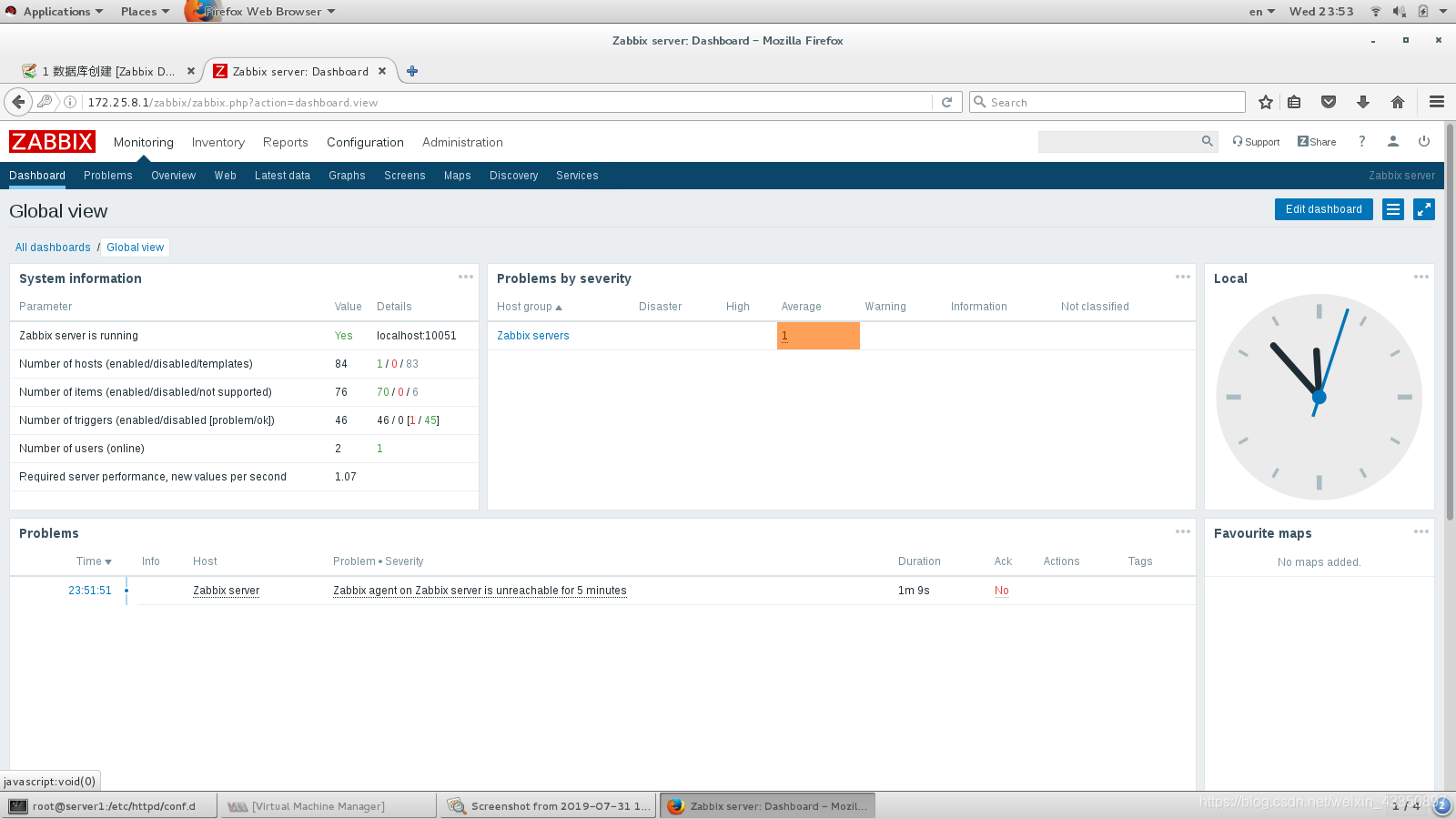Open the Inventory menu
Image resolution: width=1456 pixels, height=819 pixels.
pyautogui.click(x=218, y=142)
